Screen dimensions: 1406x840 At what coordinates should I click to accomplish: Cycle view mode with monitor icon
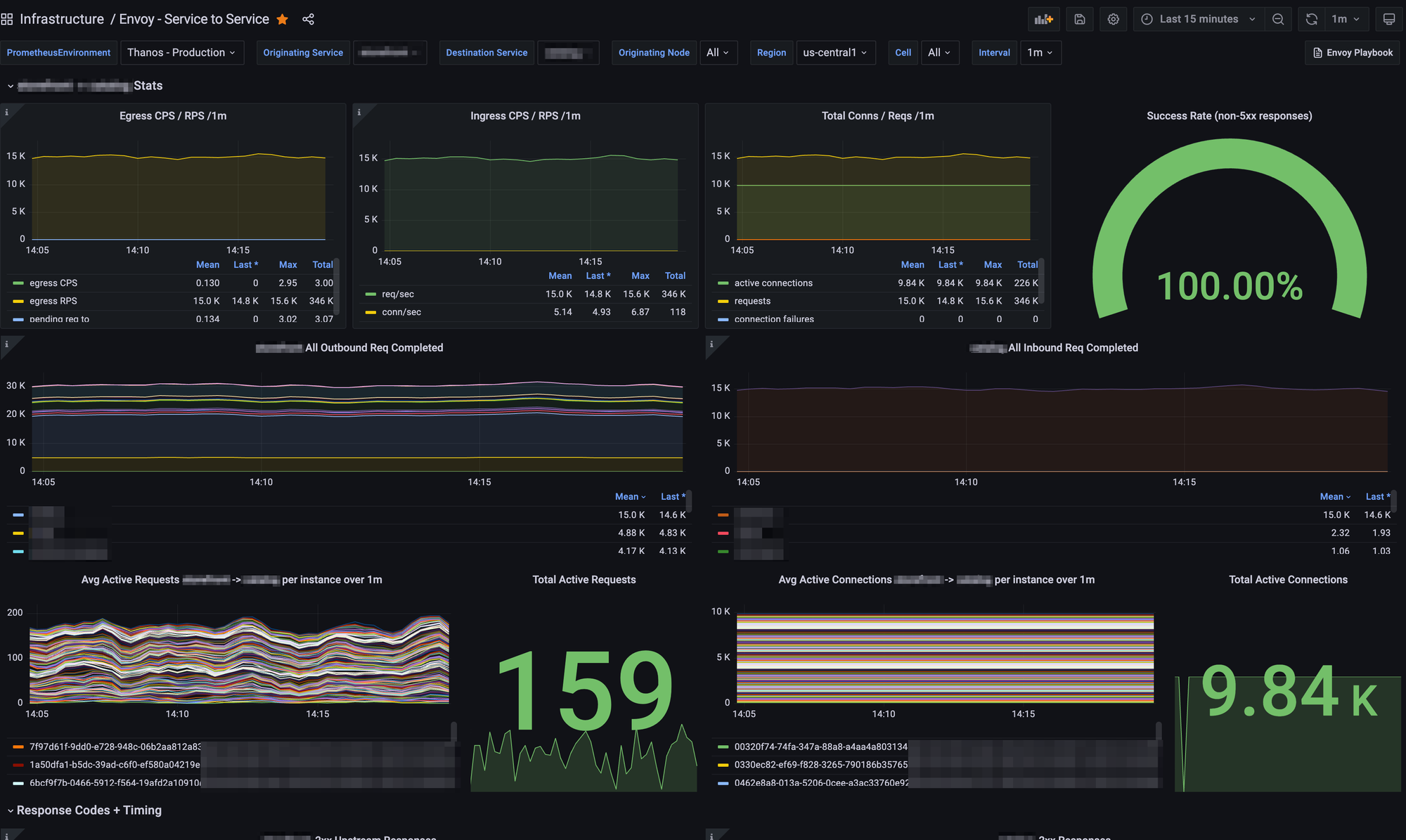1389,19
